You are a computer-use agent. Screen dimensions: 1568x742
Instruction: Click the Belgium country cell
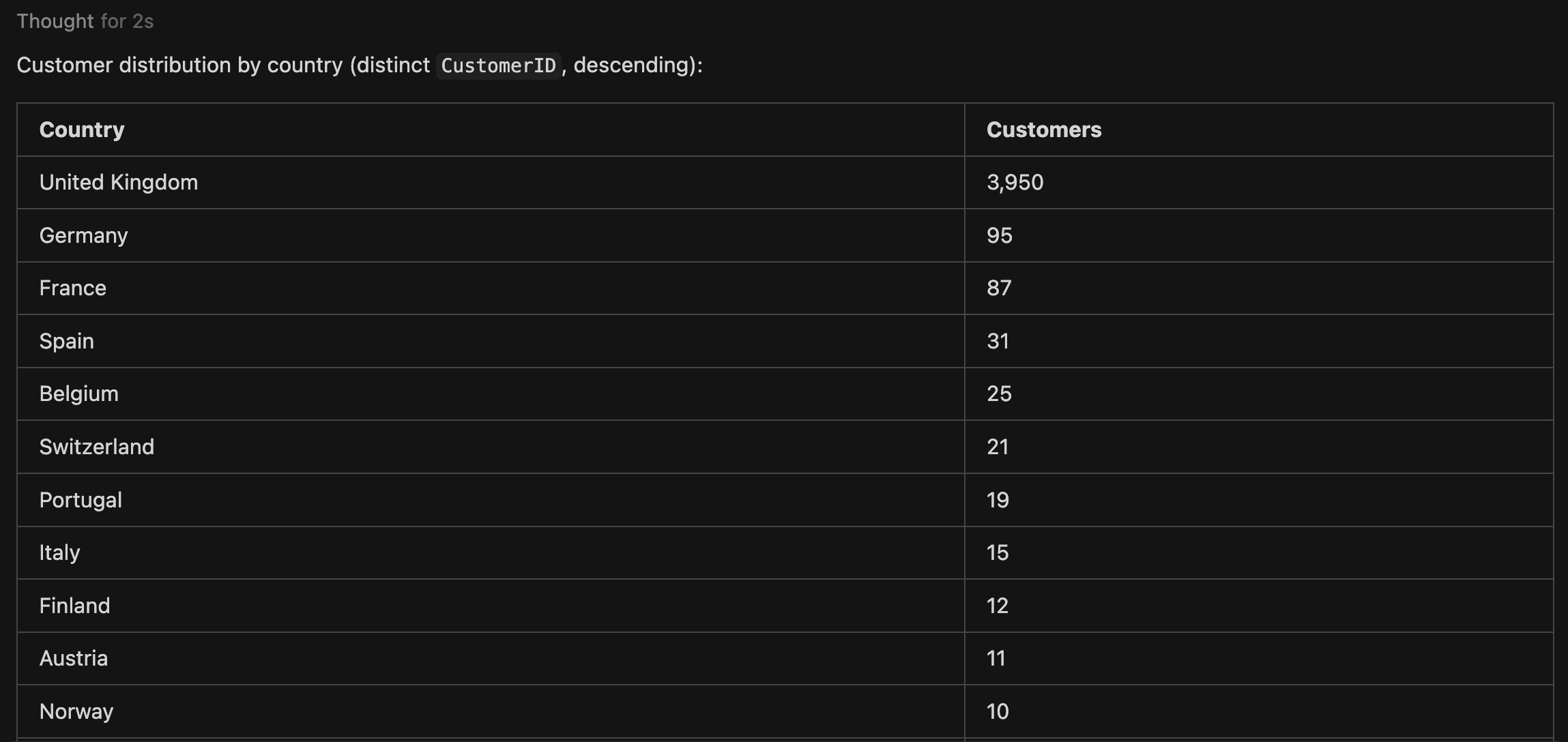[79, 394]
